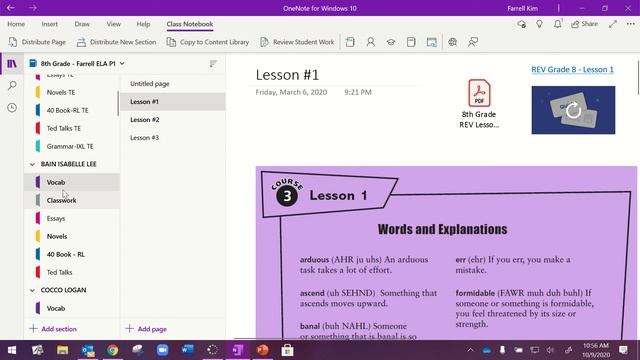Click Distribute New Section
640x360 pixels.
116,42
